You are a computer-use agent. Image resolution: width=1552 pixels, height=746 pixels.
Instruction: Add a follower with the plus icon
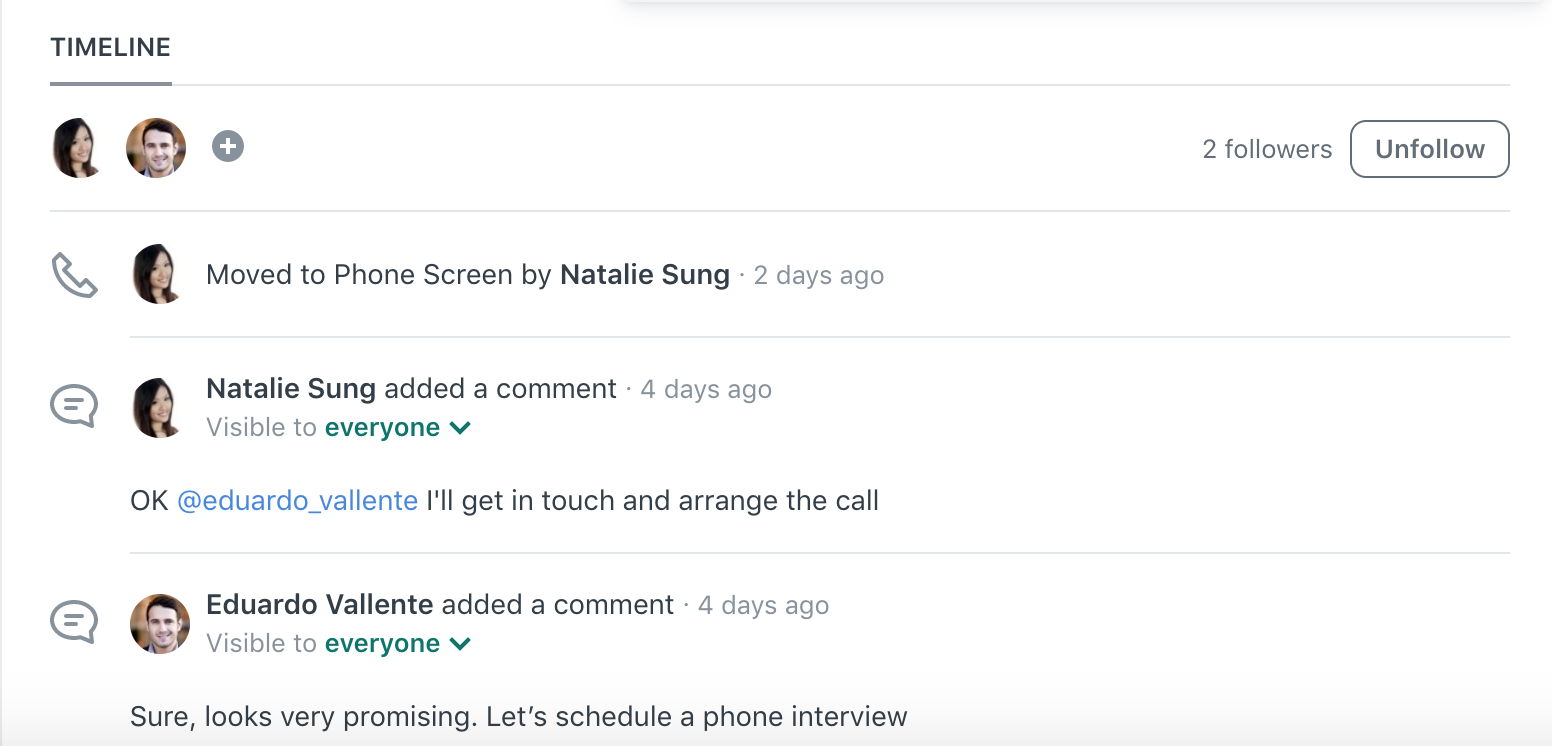(228, 147)
